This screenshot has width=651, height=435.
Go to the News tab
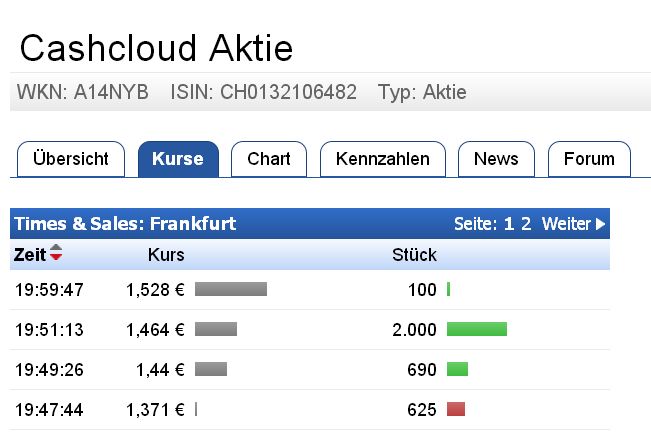496,159
